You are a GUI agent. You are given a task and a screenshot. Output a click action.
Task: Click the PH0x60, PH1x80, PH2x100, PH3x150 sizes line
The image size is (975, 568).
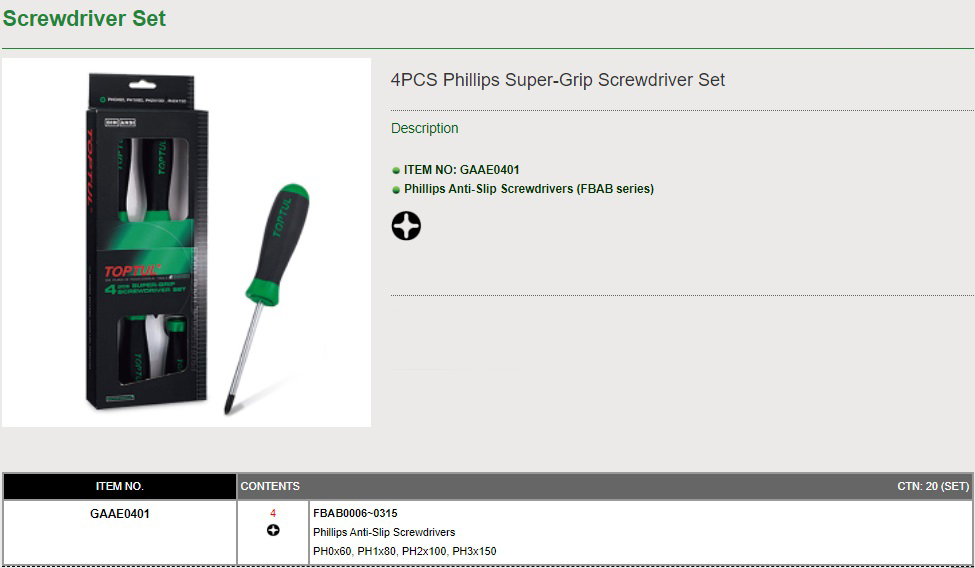tap(404, 551)
